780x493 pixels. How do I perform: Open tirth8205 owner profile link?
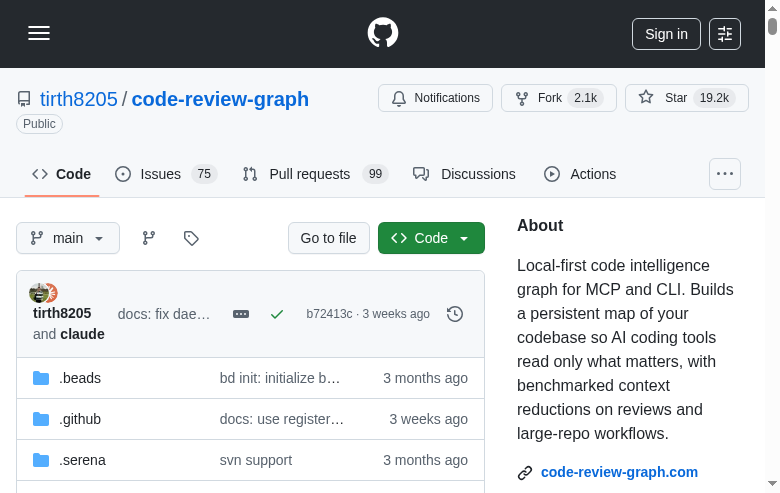pyautogui.click(x=79, y=99)
